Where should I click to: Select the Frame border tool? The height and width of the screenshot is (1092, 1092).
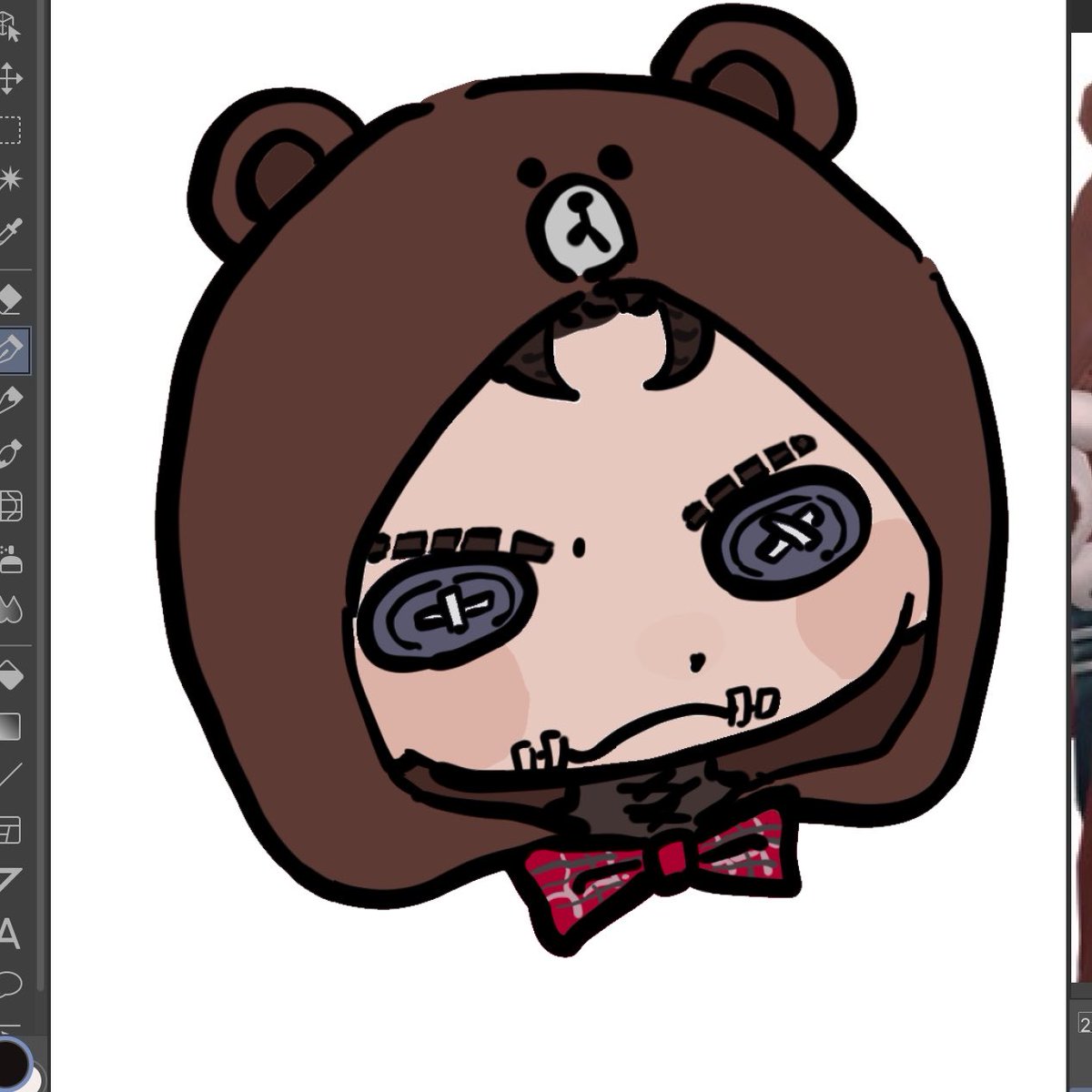pos(10,830)
